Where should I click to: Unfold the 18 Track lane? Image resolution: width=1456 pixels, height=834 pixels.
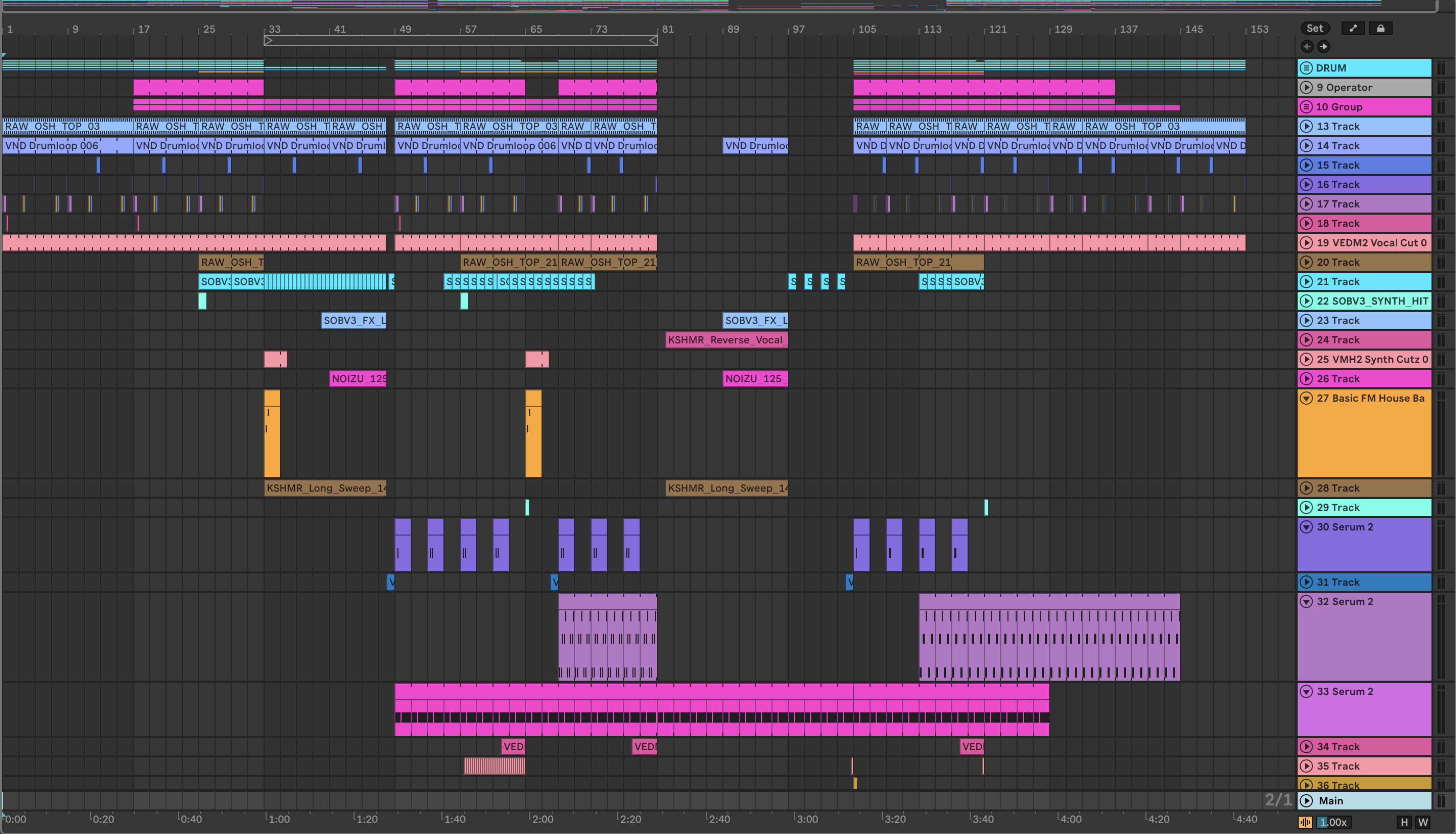1306,223
